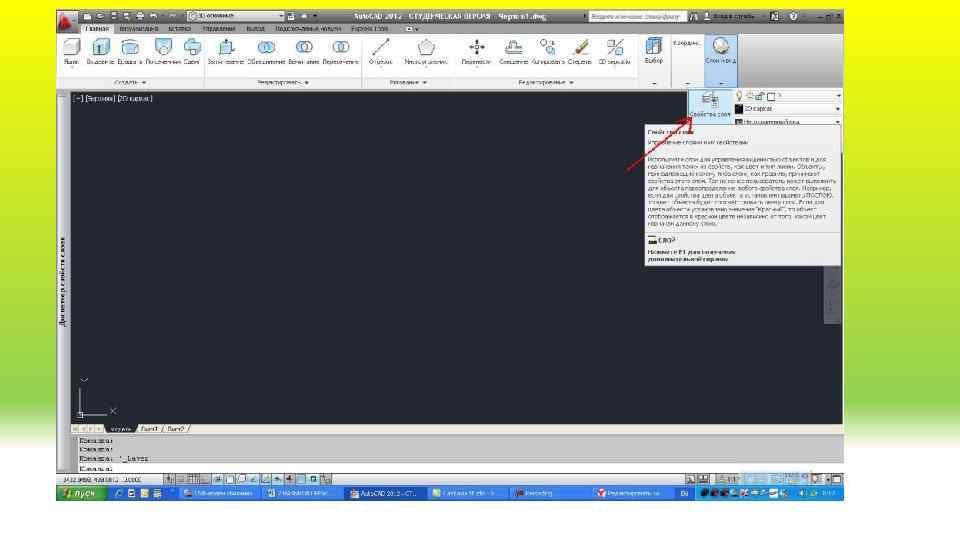
Task: Select the Offset (Смещение) tool
Action: click(513, 51)
